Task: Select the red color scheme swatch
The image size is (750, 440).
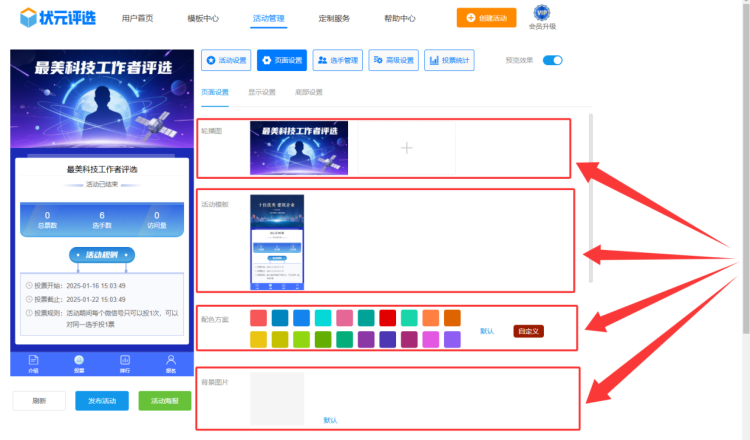Action: [387, 318]
